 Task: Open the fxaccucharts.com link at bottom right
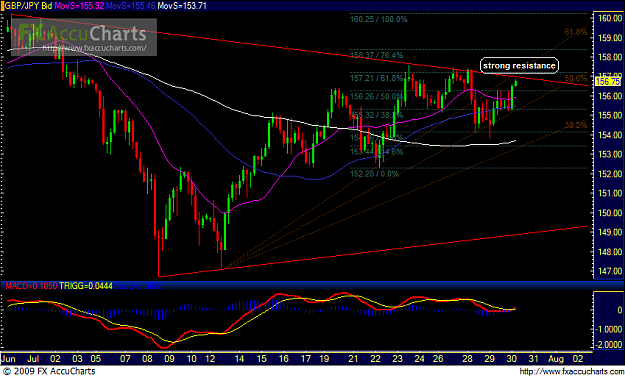(x=571, y=372)
